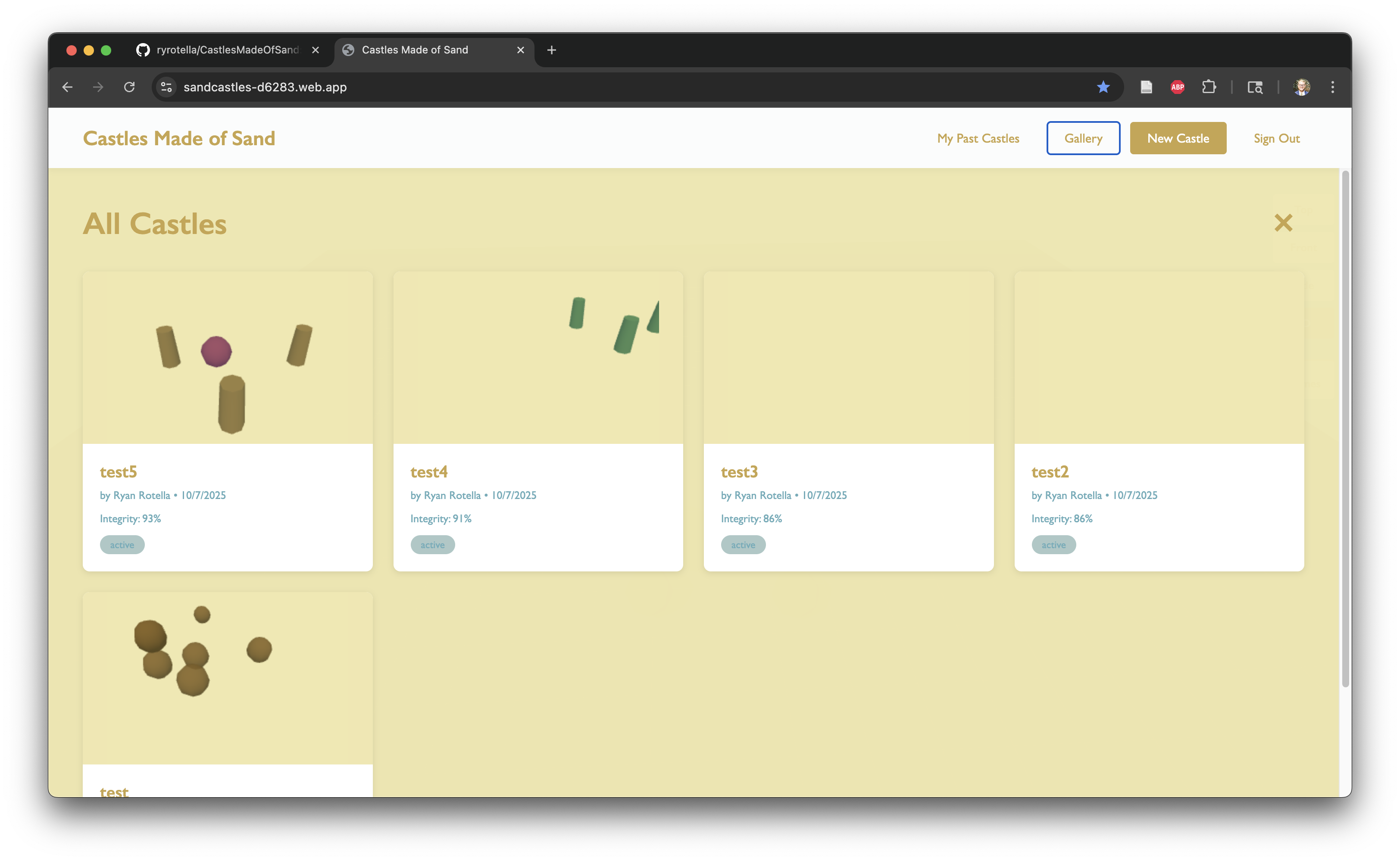Open the tab search icon in the toolbar

pos(1255,87)
